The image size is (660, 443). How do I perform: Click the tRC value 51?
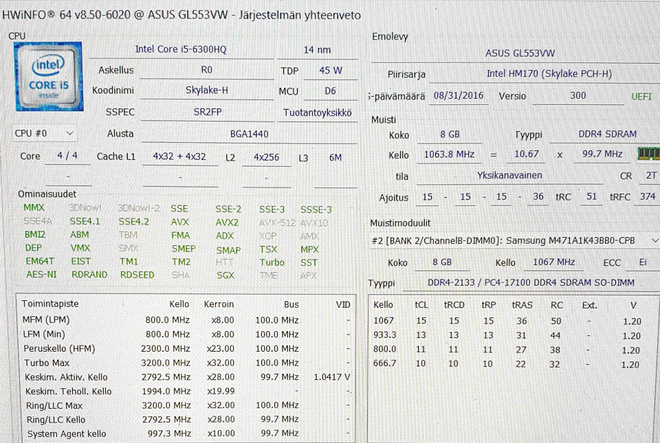coord(591,197)
